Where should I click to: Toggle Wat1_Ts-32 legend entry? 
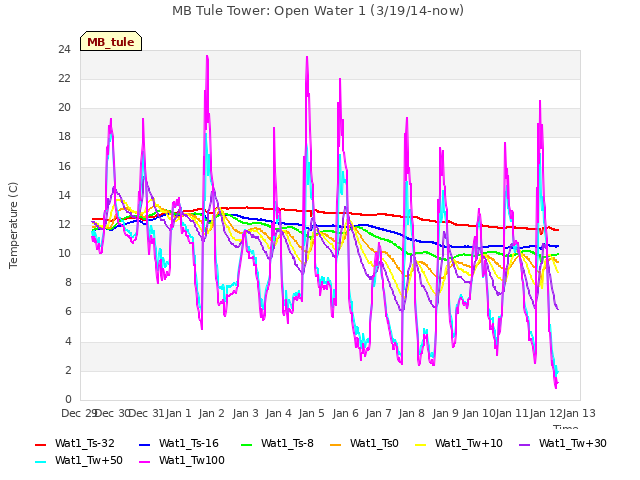74,443
